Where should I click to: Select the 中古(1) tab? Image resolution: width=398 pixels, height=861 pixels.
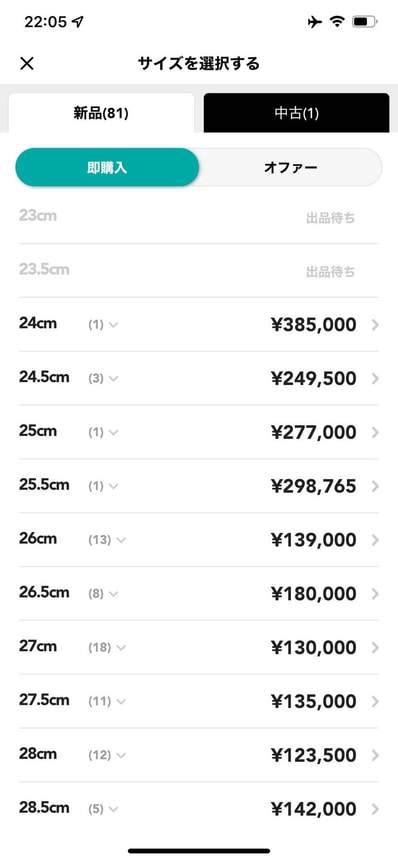coord(296,113)
